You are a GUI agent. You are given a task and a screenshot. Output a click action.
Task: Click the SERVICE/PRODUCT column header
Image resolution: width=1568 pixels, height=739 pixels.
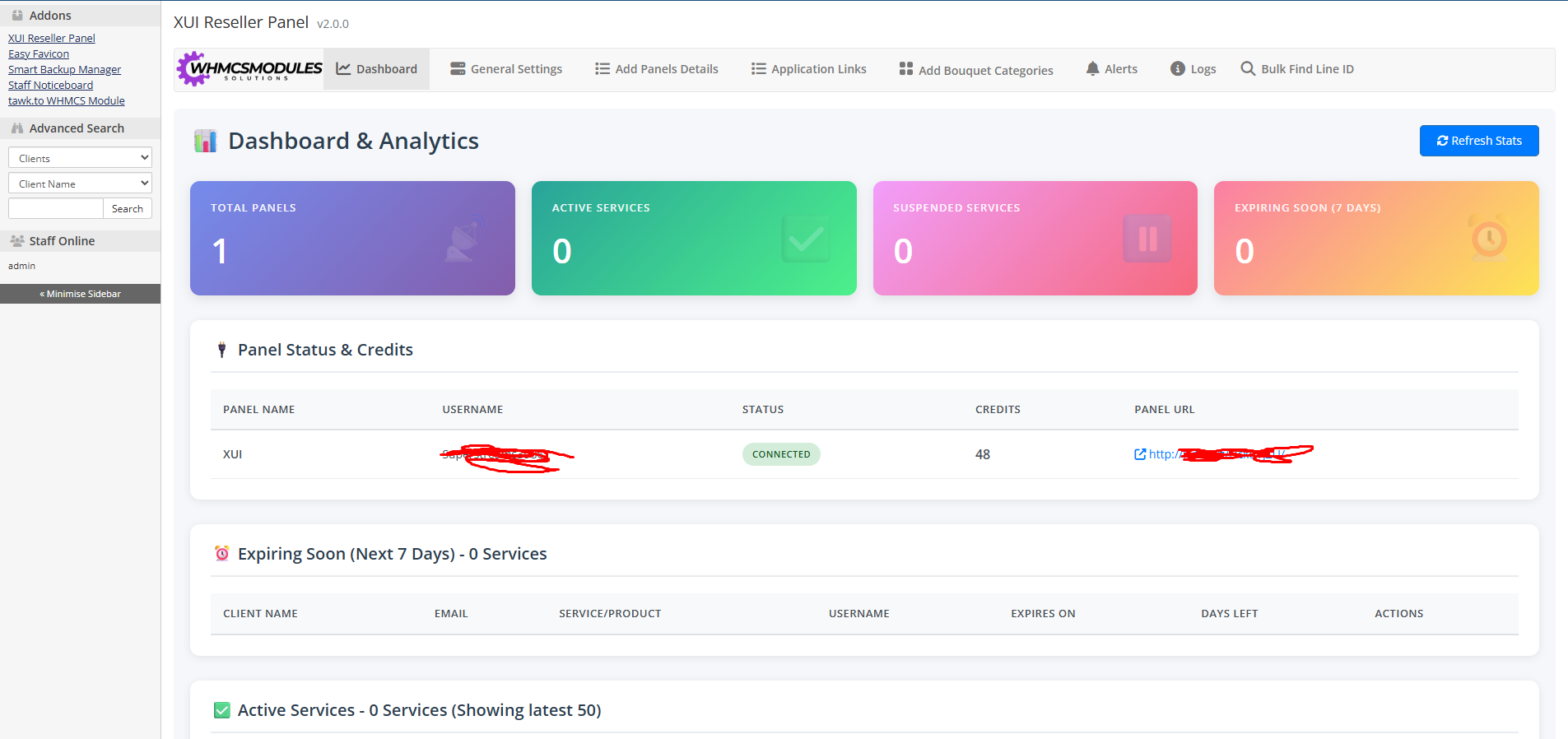(610, 614)
